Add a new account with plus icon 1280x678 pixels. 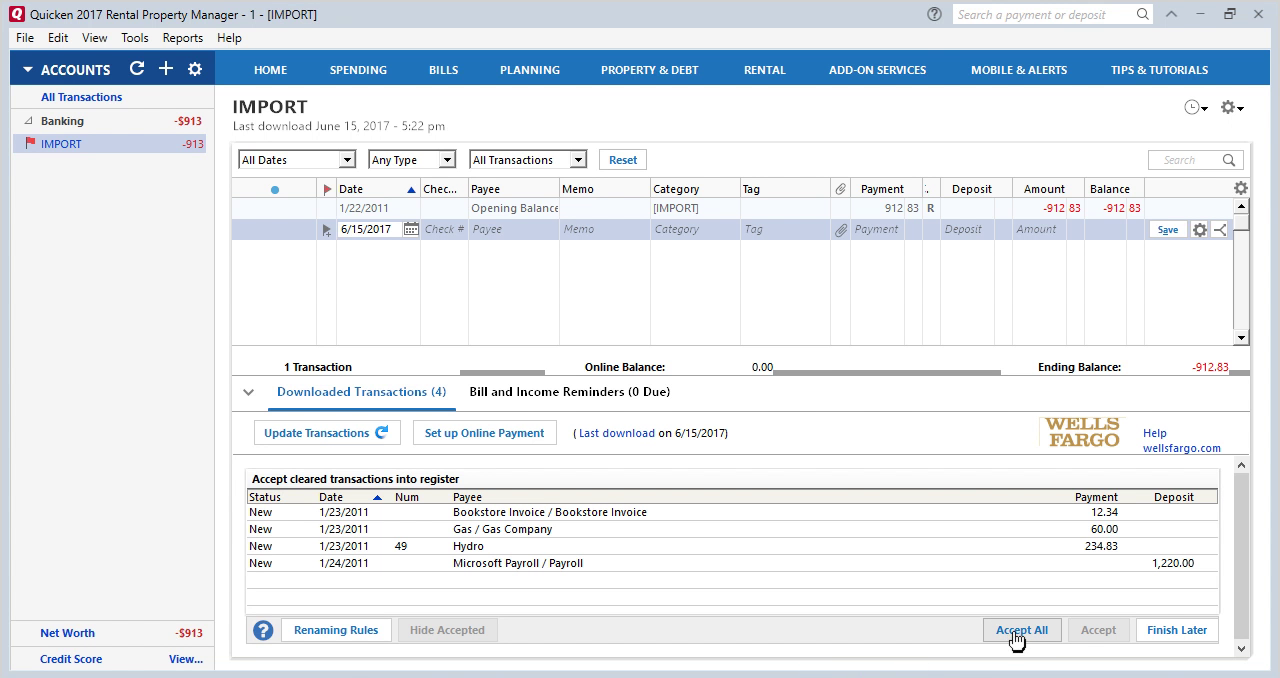(x=166, y=69)
